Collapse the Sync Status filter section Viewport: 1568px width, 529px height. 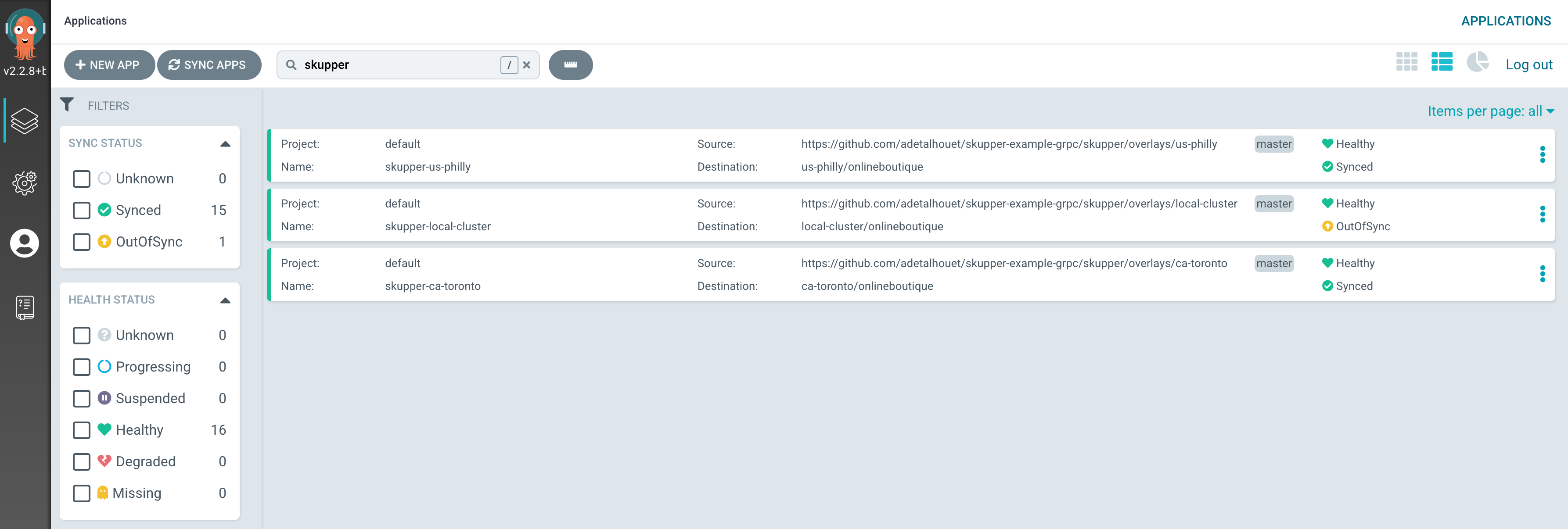point(225,144)
